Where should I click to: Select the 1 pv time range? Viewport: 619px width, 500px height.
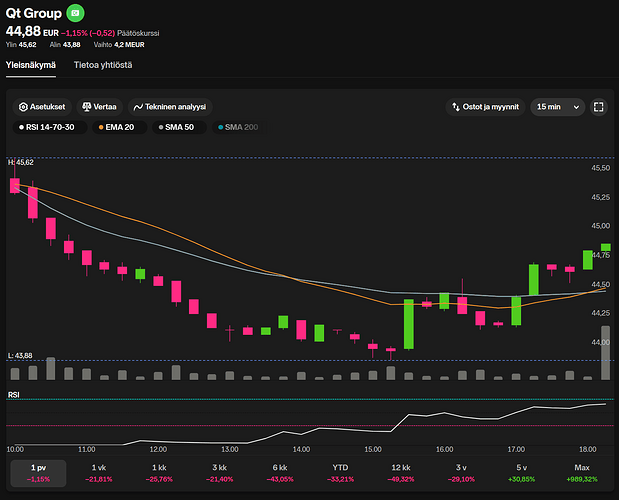(39, 472)
